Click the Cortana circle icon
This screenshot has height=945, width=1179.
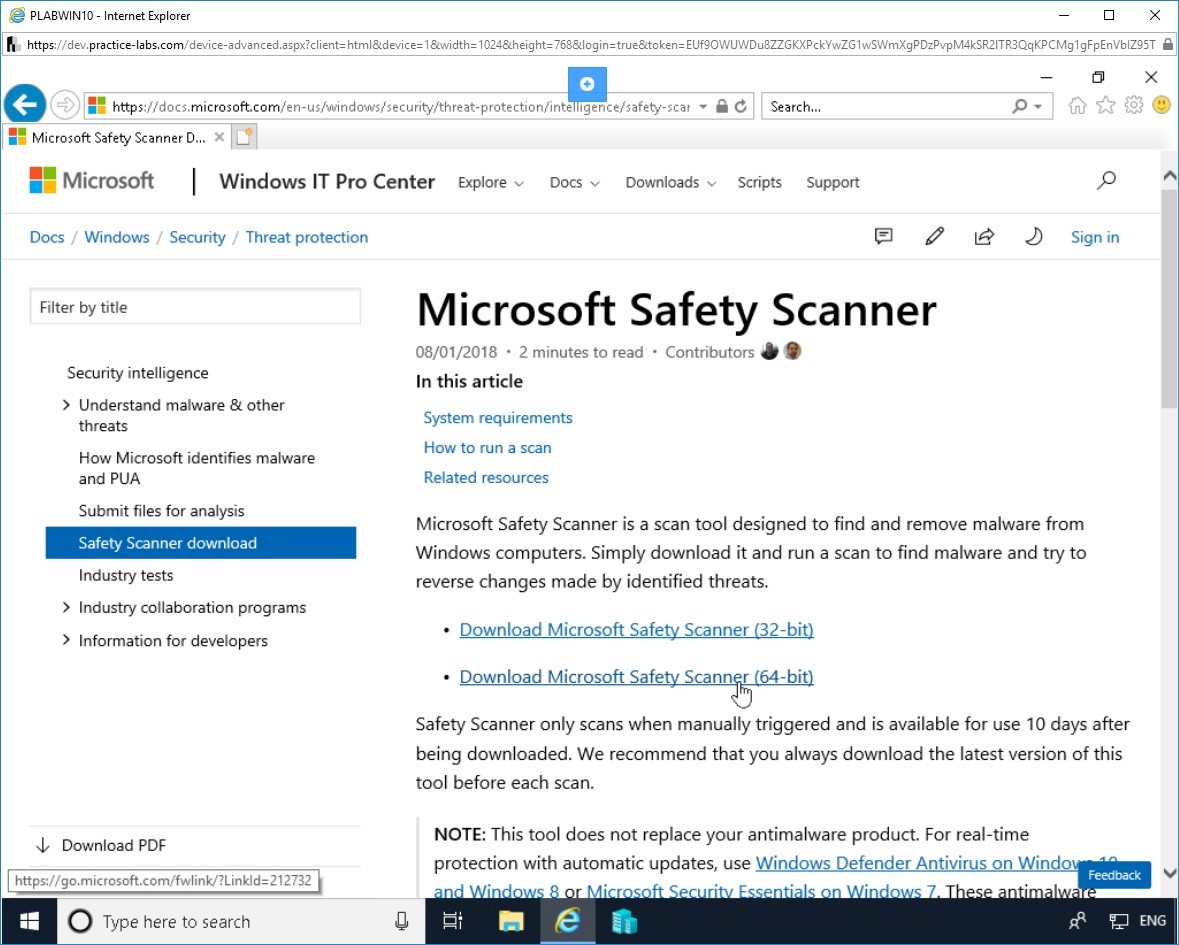tap(80, 921)
